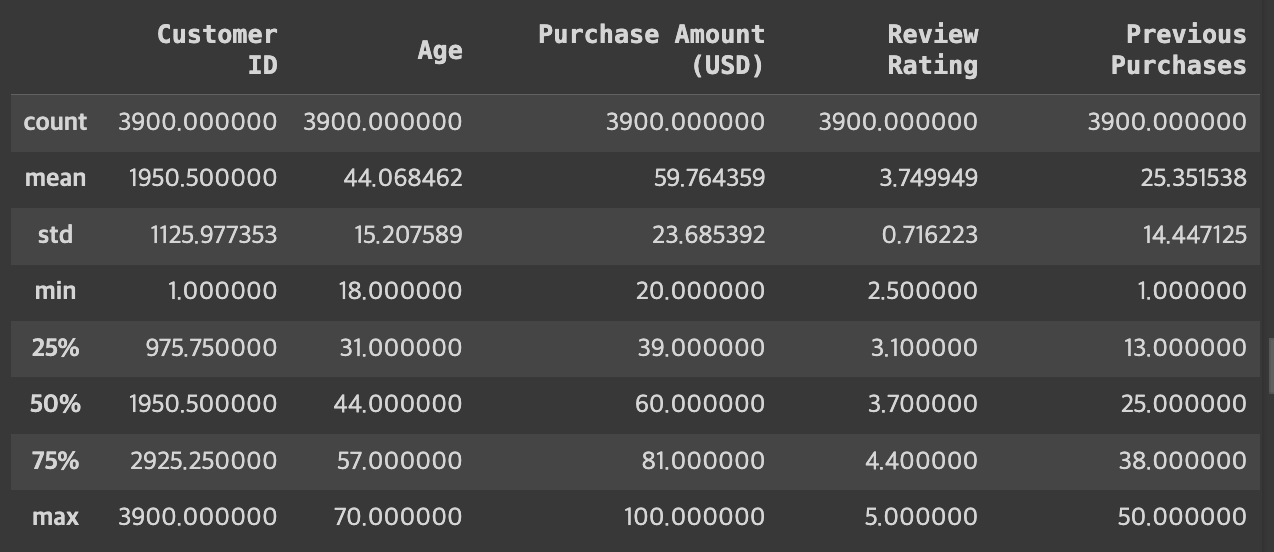Select the 75% row label
Viewport: 1274px width, 552px height.
(x=55, y=461)
